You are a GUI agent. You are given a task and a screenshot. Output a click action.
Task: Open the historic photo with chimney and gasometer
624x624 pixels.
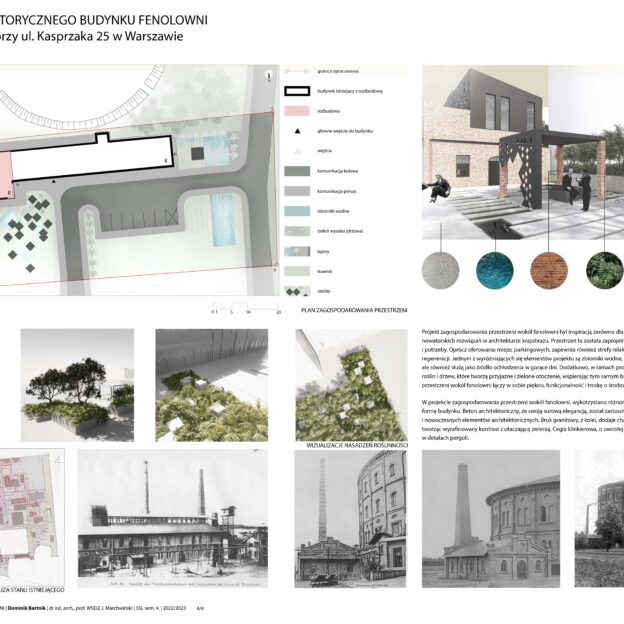click(x=351, y=519)
